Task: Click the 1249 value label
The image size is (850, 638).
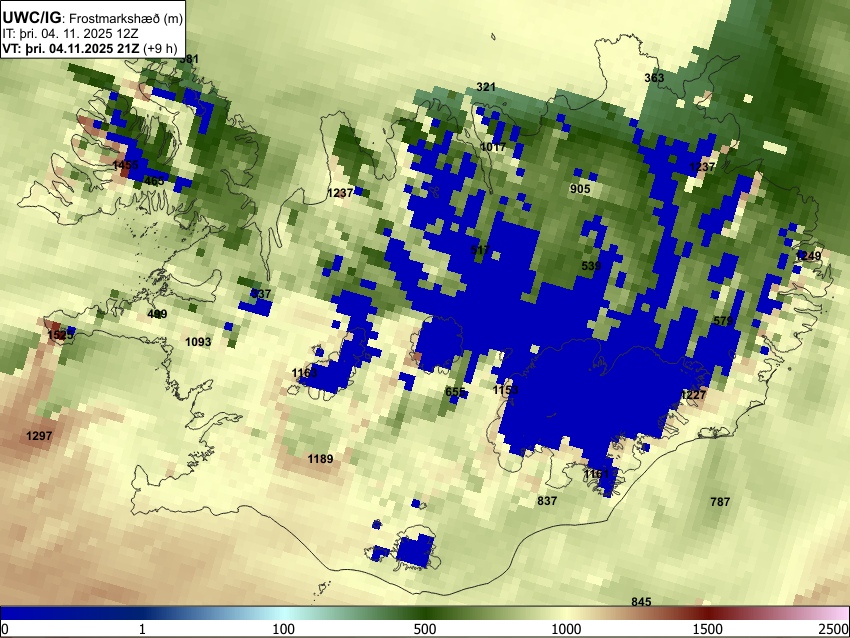Action: tap(808, 255)
